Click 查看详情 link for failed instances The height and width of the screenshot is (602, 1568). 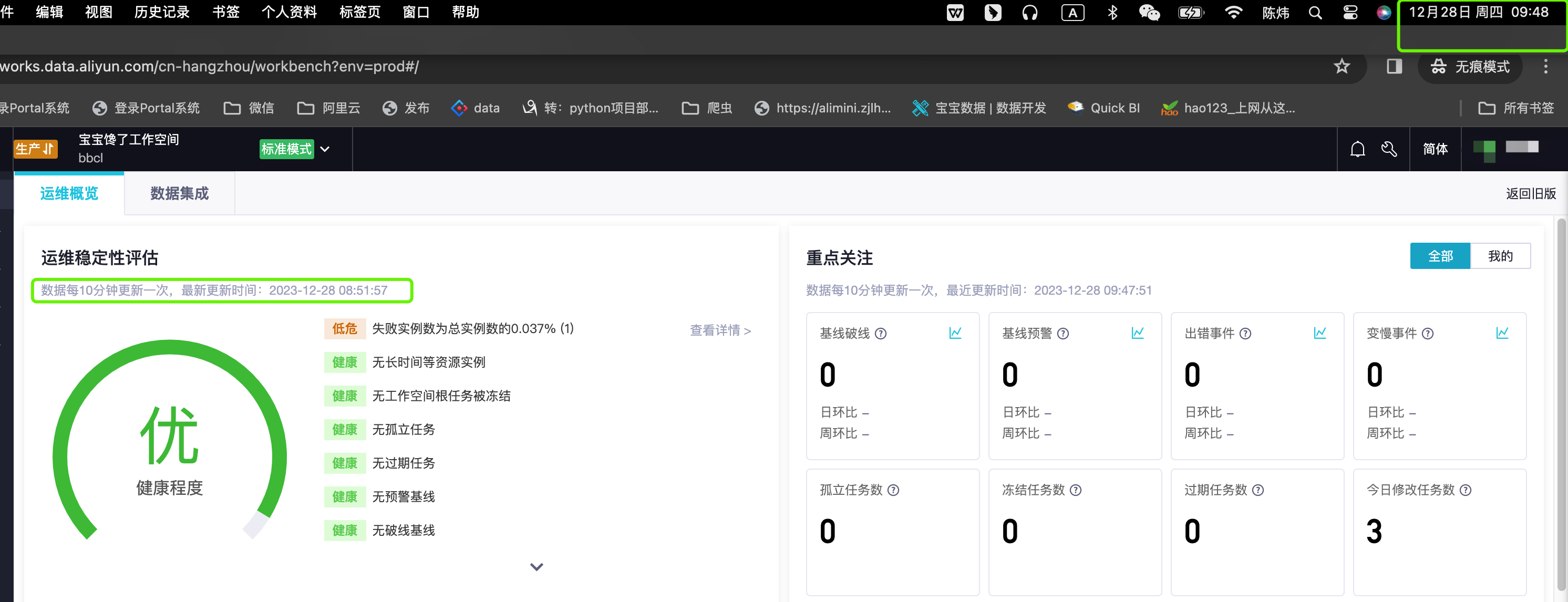pyautogui.click(x=720, y=330)
